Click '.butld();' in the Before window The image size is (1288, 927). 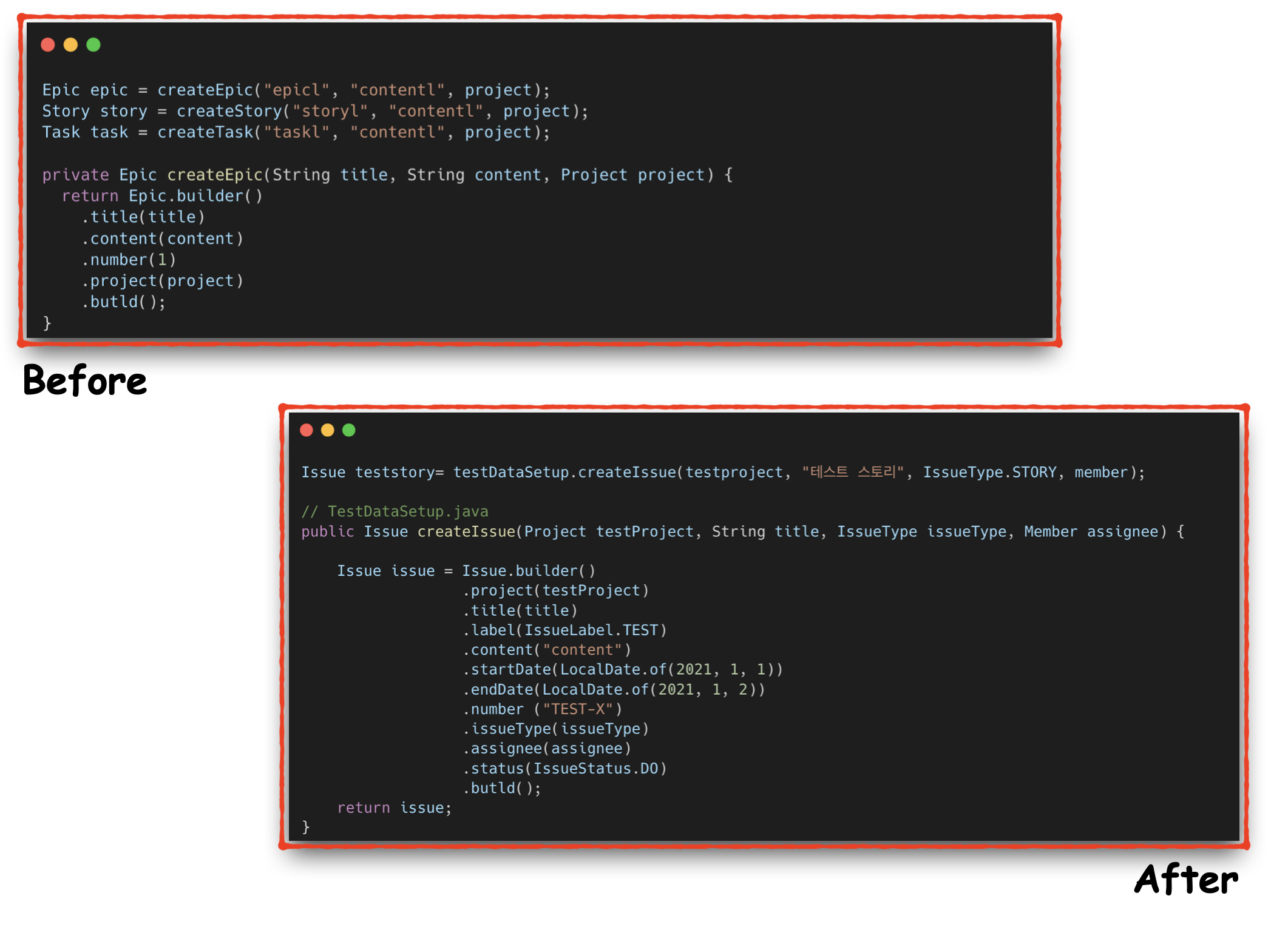[124, 302]
